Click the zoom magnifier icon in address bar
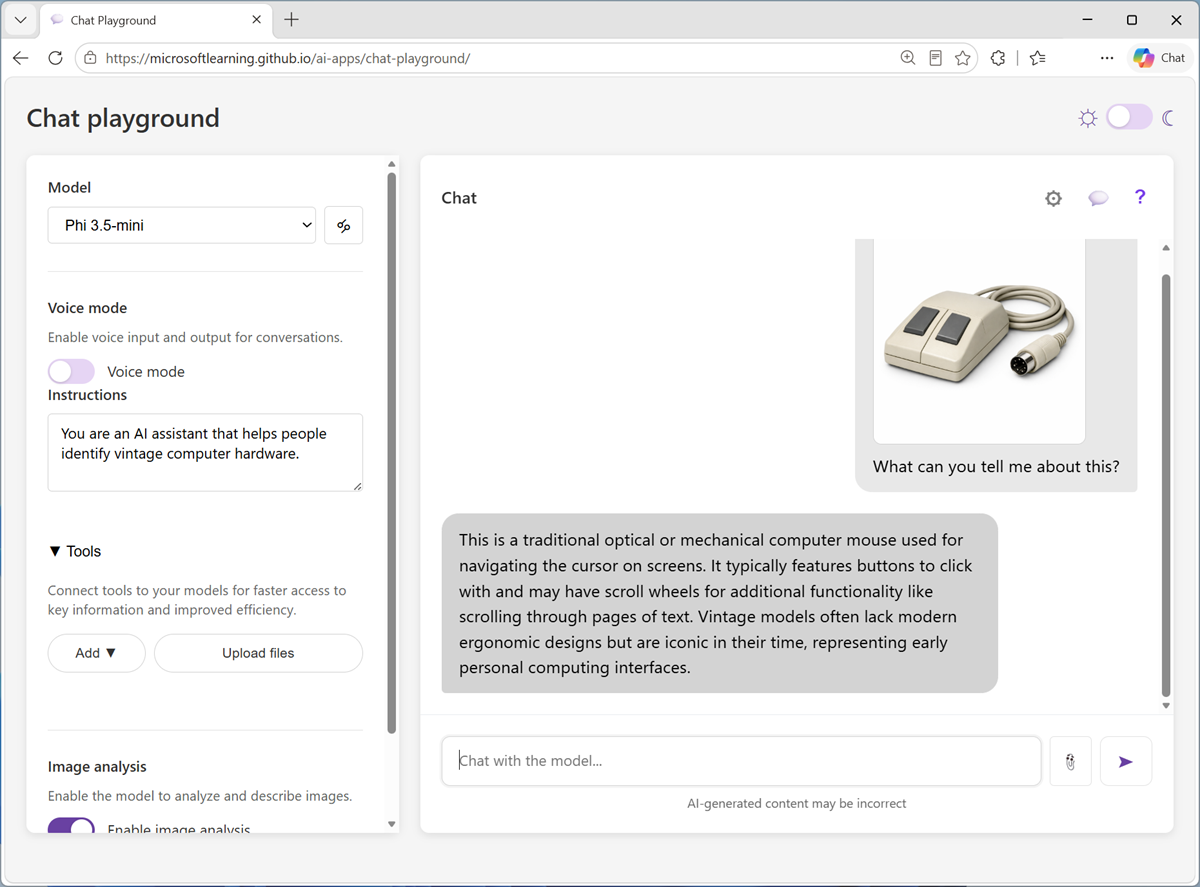 click(907, 58)
